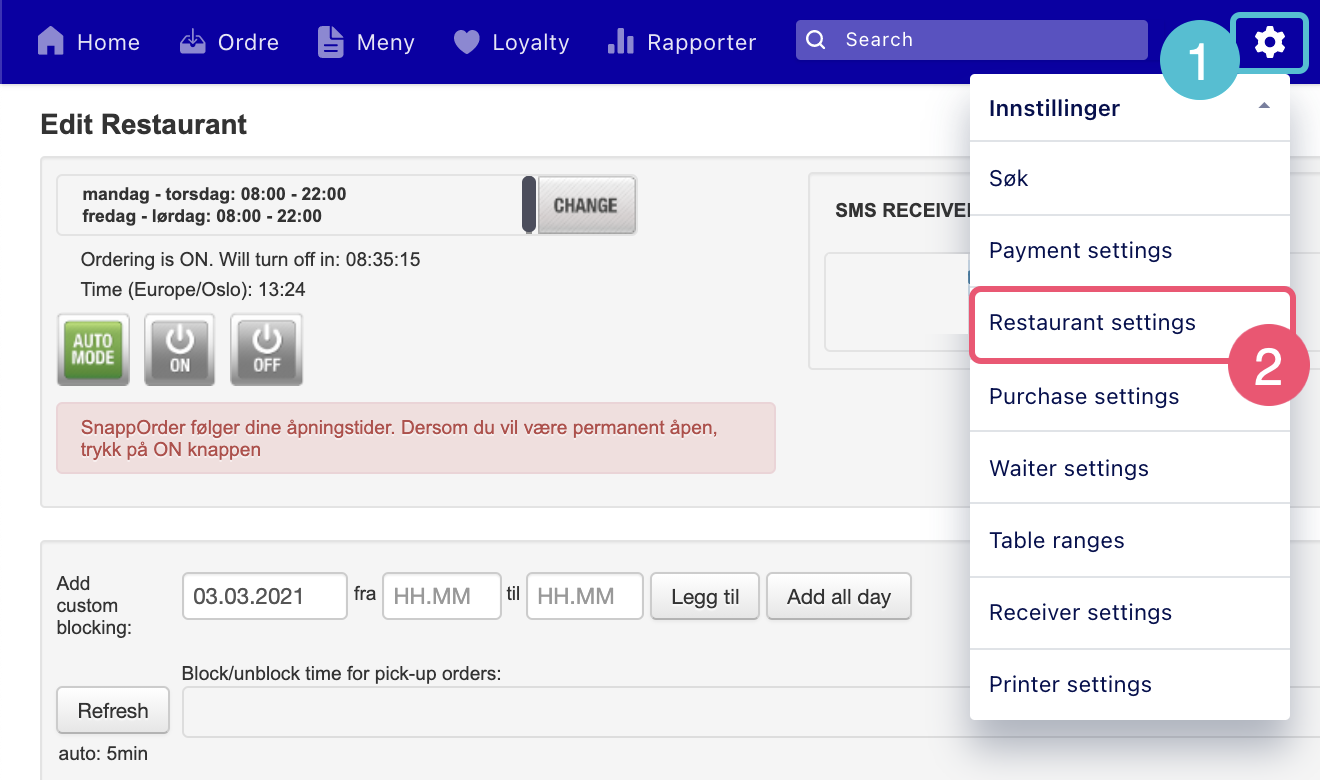This screenshot has height=780, width=1320.
Task: Switch ordering OFF
Action: tap(266, 350)
